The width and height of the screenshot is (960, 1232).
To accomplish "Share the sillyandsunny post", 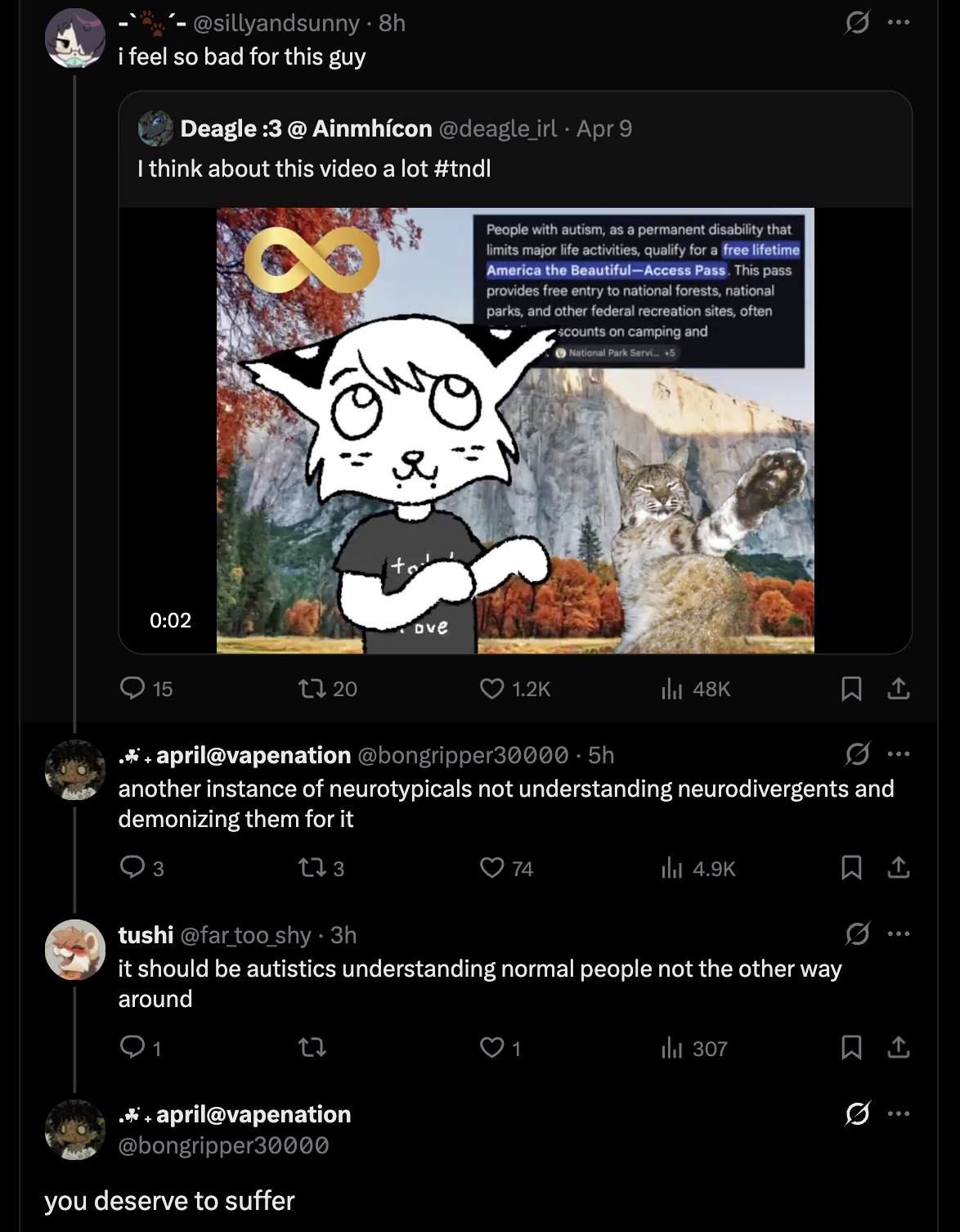I will click(x=898, y=688).
